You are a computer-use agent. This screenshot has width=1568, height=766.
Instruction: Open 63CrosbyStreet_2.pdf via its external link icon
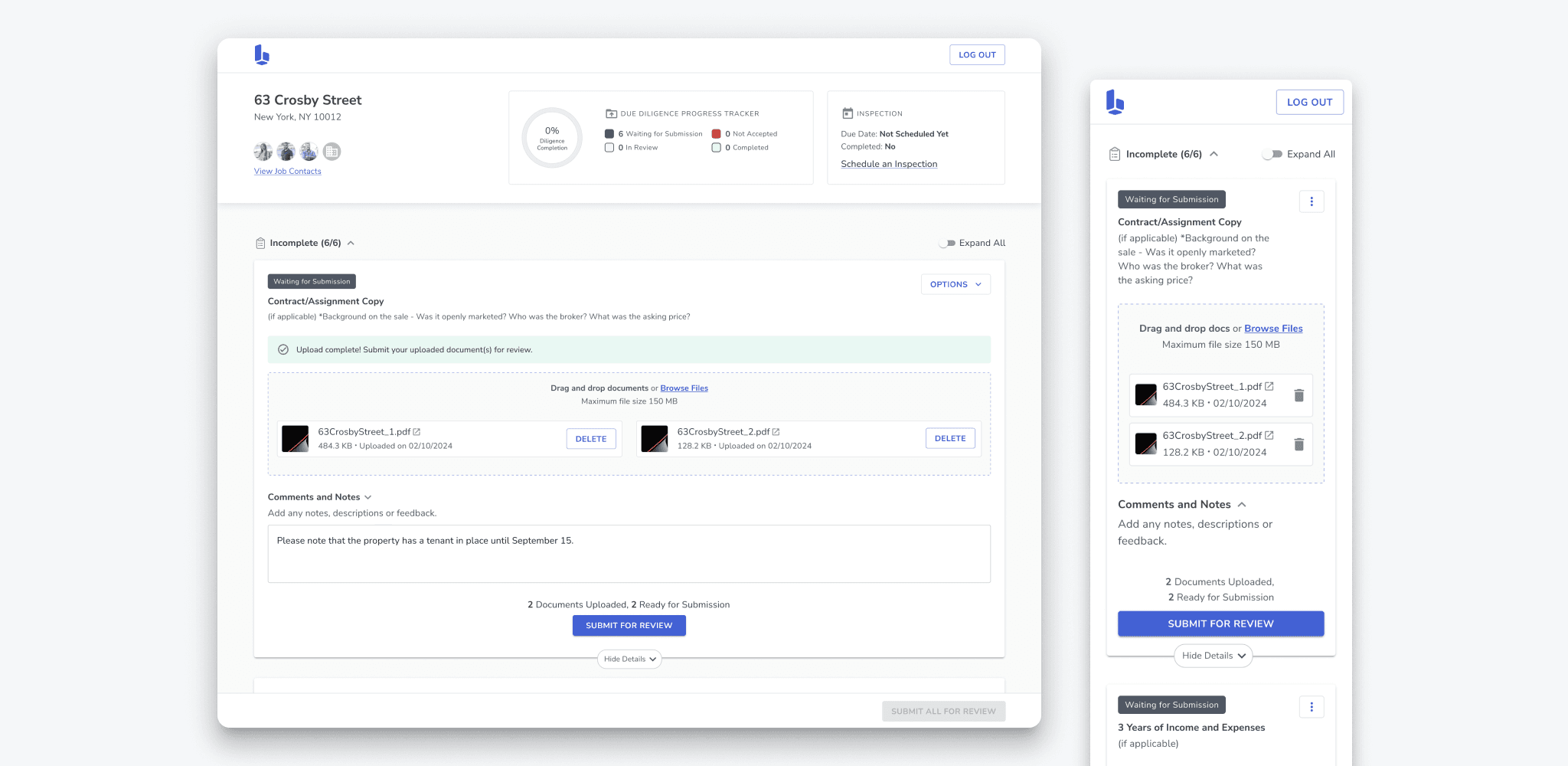coord(776,431)
